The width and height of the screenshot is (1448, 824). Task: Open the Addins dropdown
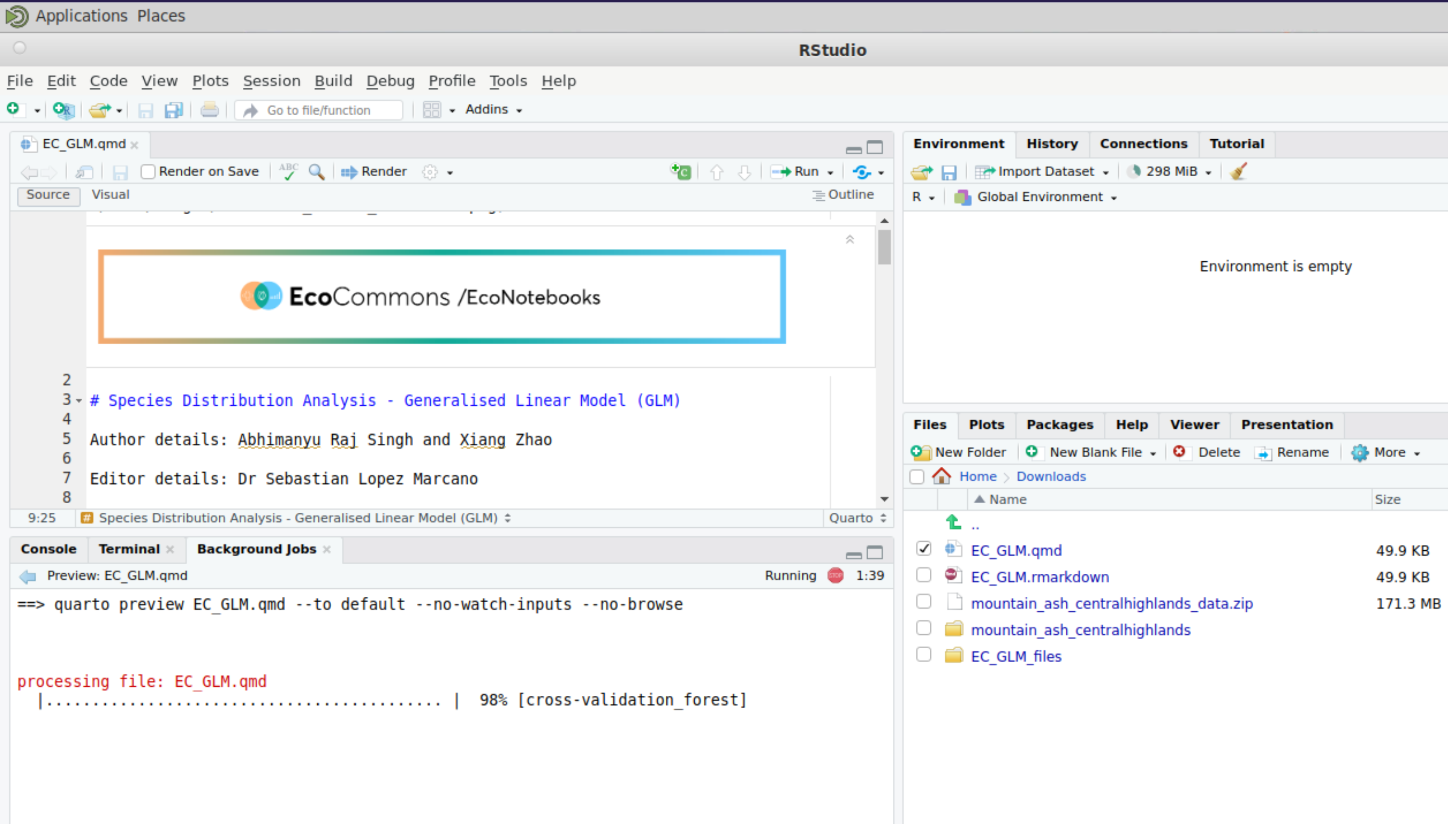click(494, 110)
